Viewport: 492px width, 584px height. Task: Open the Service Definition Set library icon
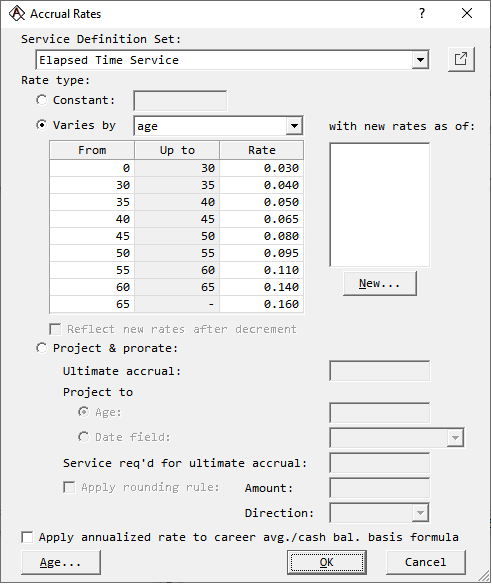tap(461, 59)
